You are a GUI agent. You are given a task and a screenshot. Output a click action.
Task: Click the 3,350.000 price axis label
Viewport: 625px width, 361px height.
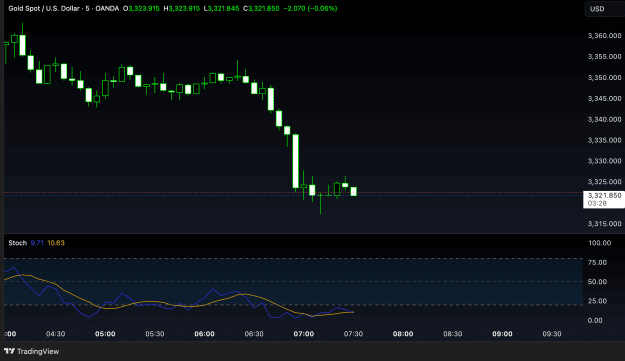pyautogui.click(x=604, y=78)
